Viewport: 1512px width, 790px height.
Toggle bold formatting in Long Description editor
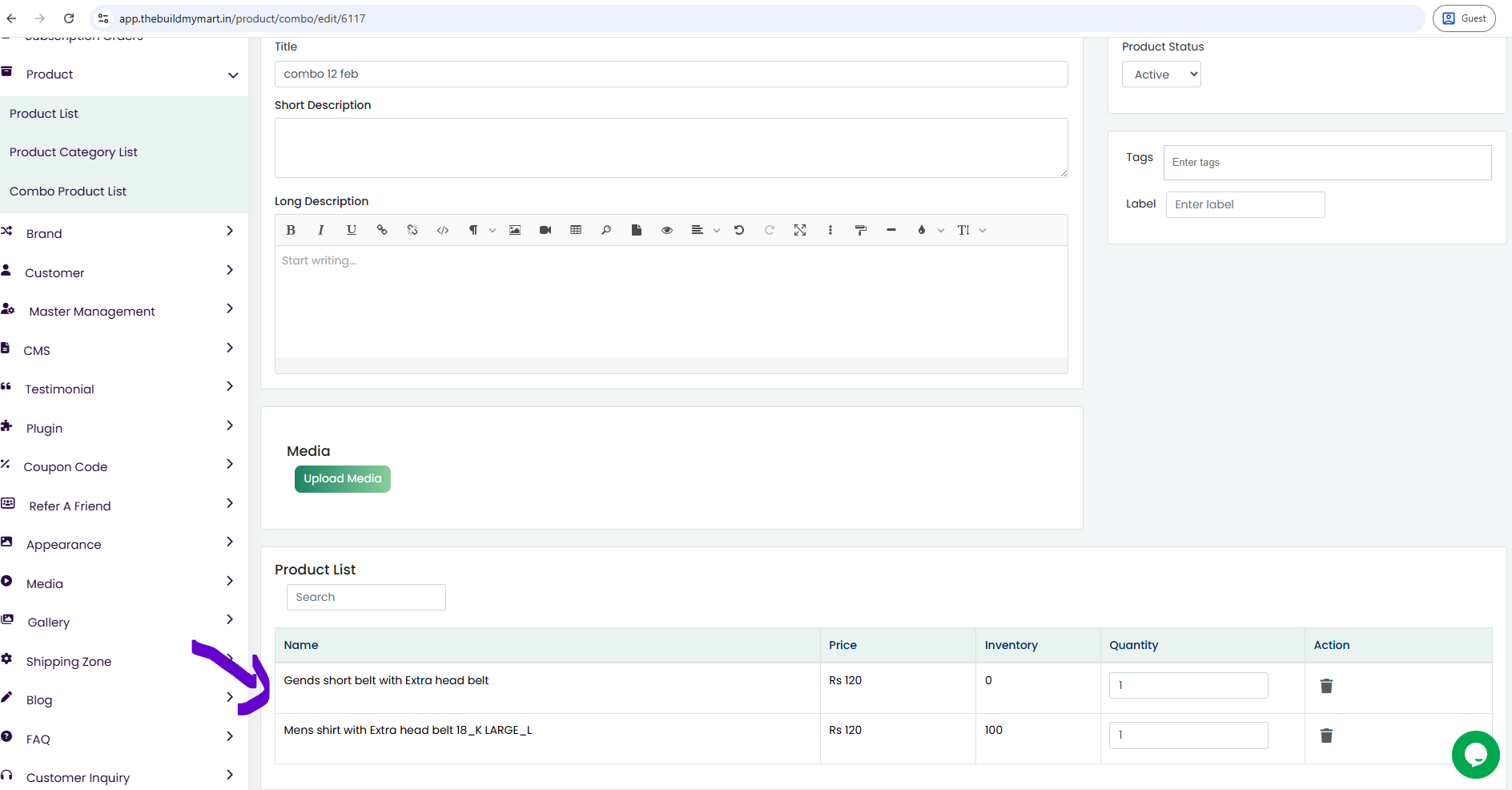pos(291,230)
